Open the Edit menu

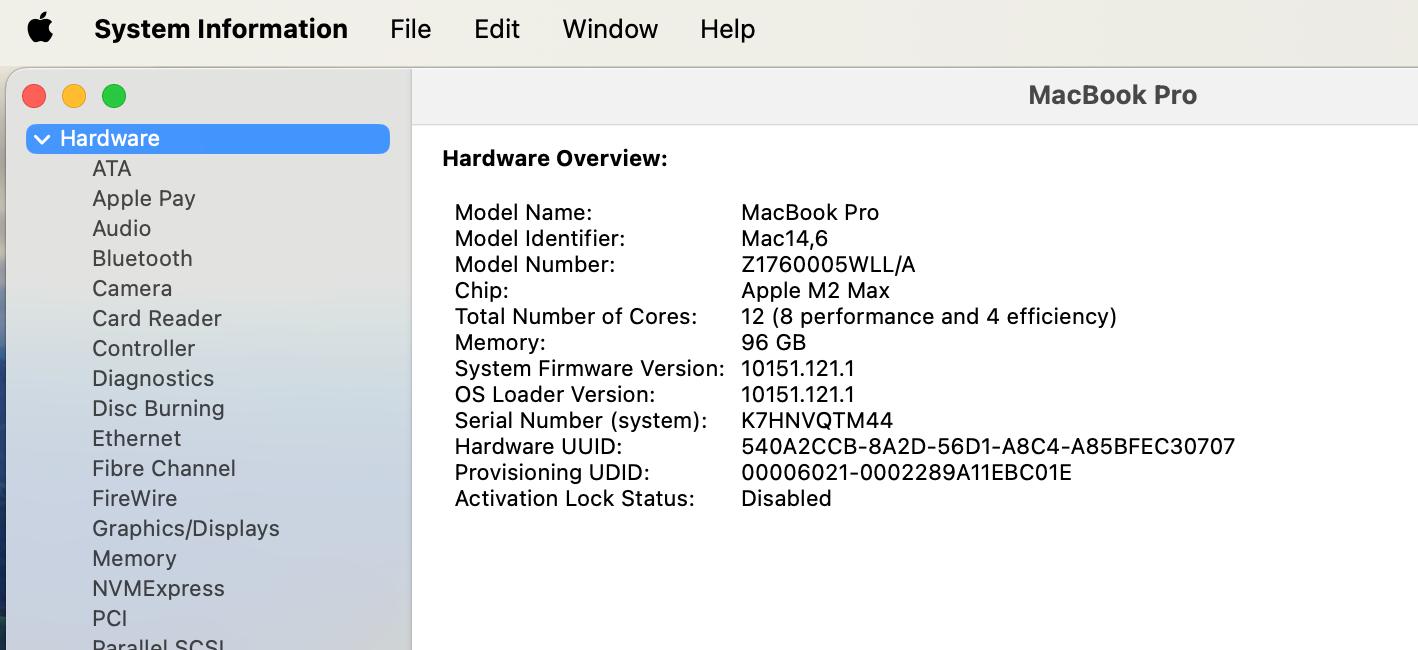point(497,29)
